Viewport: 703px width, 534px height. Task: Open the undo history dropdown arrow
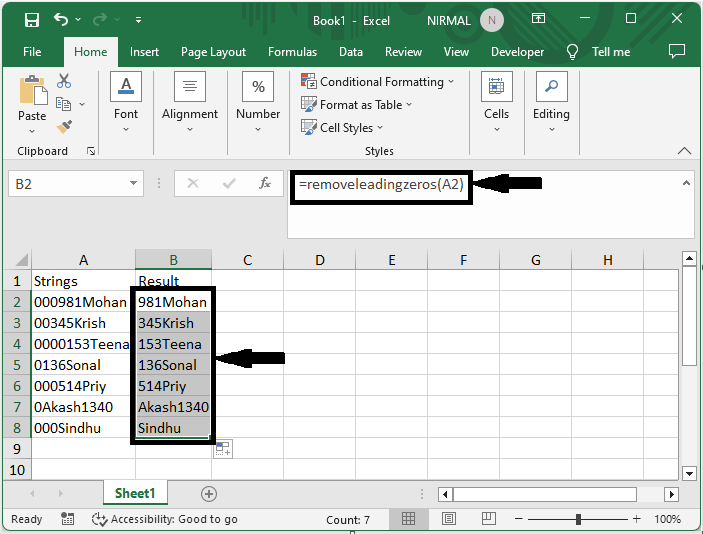78,19
